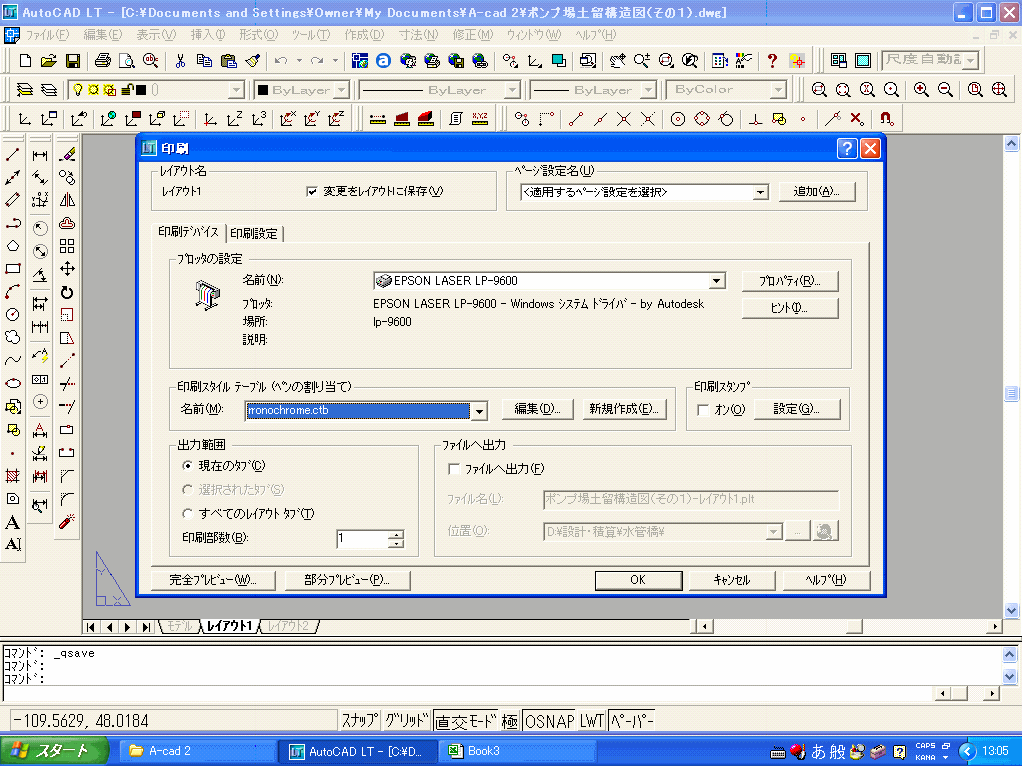Click the Print dialog question mark help icon
This screenshot has height=767, width=1023.
[846, 149]
